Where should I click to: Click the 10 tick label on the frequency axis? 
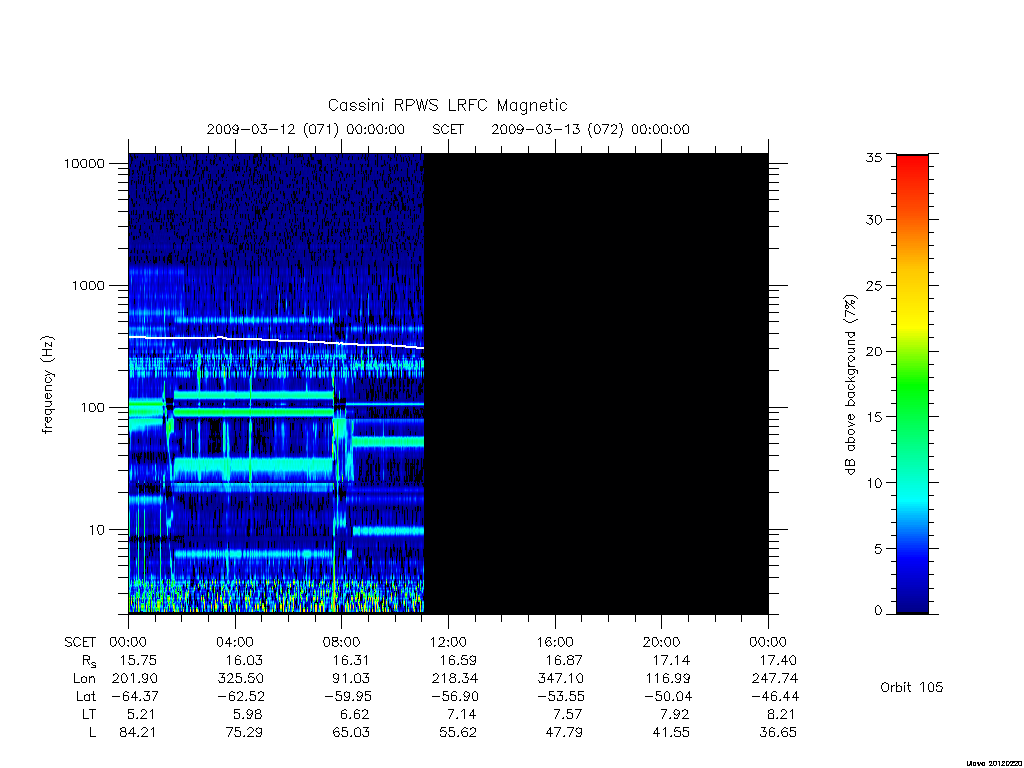[96, 530]
